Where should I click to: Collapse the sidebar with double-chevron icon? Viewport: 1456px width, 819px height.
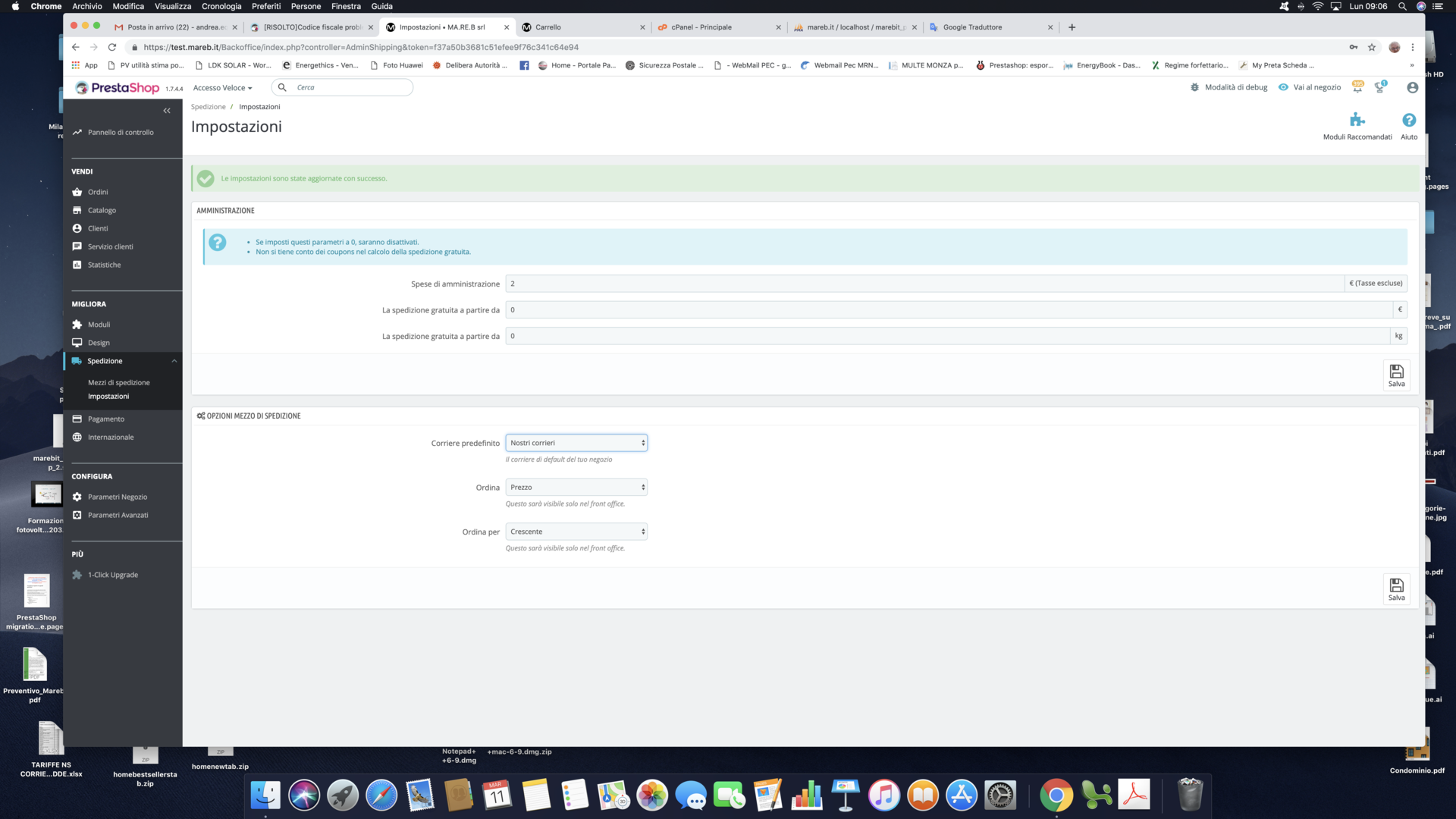[x=167, y=111]
